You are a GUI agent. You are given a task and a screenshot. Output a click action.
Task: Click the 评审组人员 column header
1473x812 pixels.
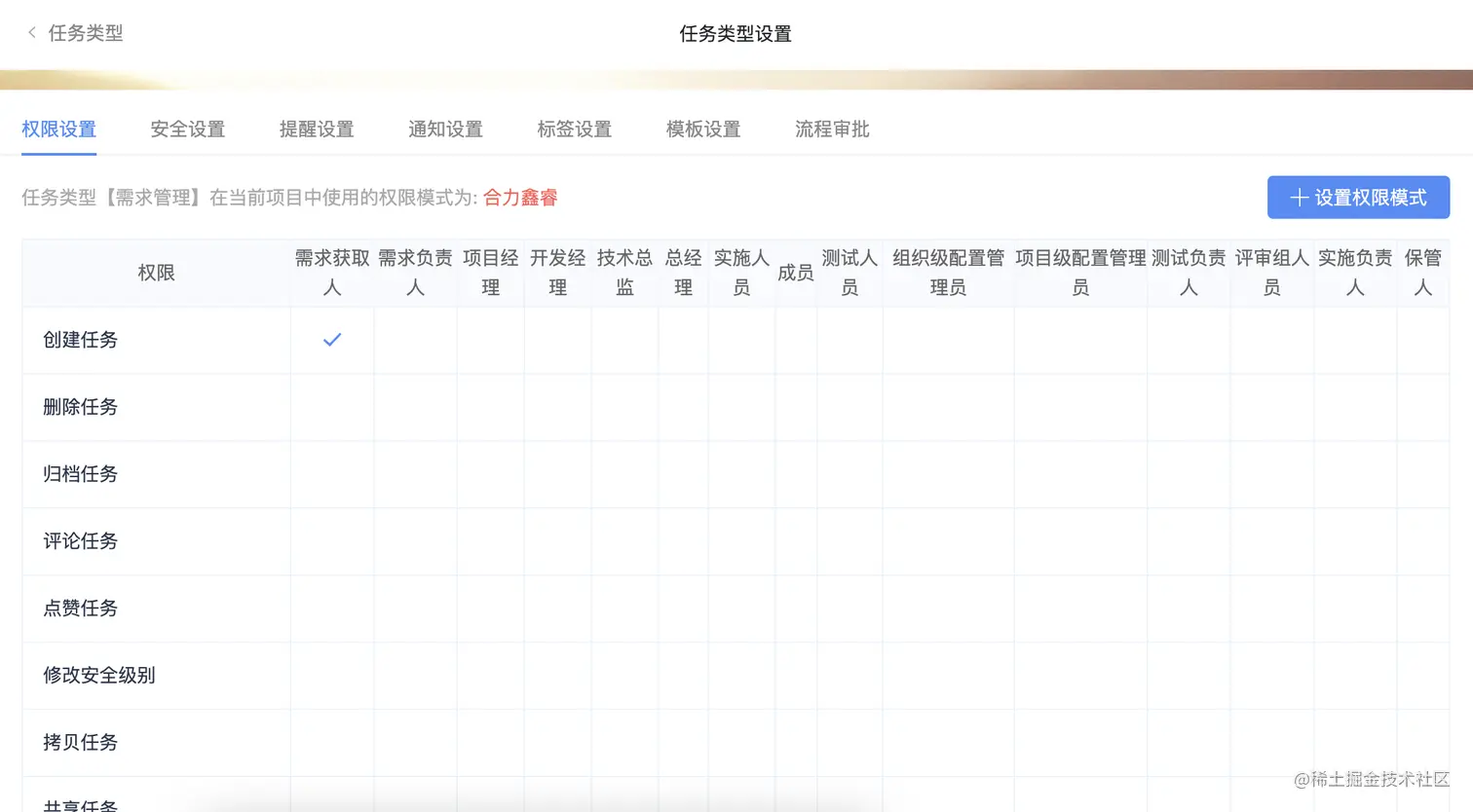1271,273
